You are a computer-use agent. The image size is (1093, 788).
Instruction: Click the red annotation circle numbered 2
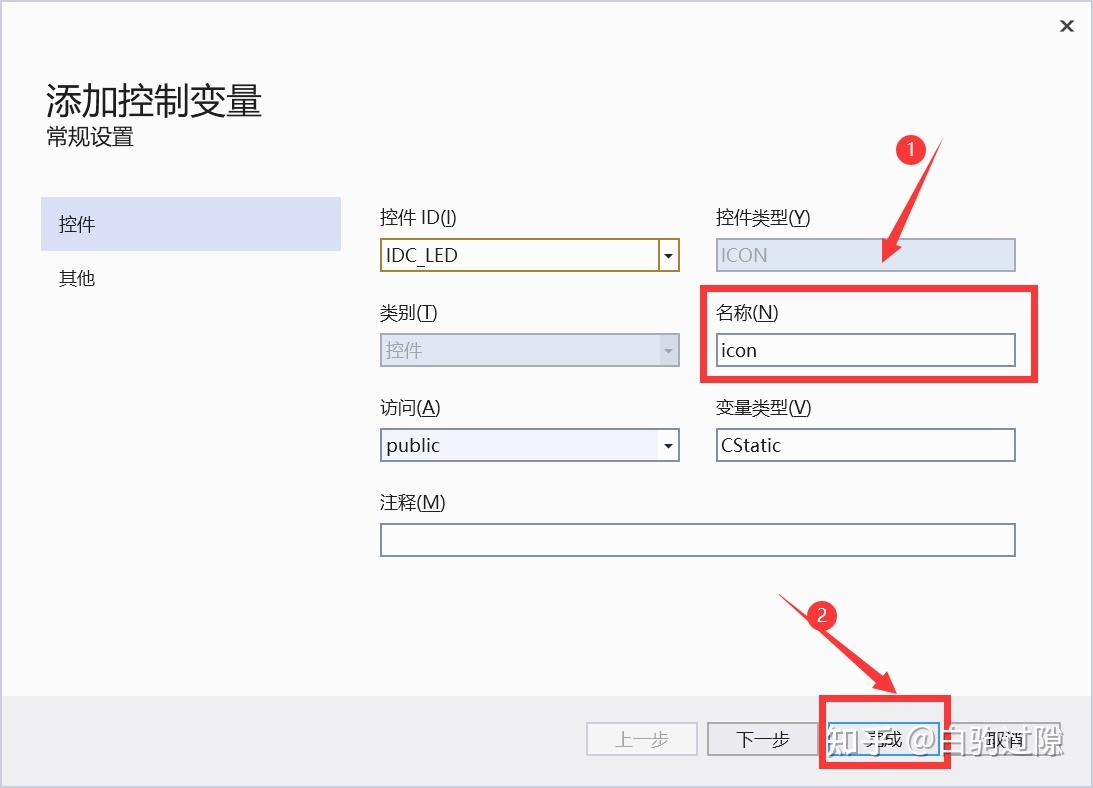(x=822, y=617)
